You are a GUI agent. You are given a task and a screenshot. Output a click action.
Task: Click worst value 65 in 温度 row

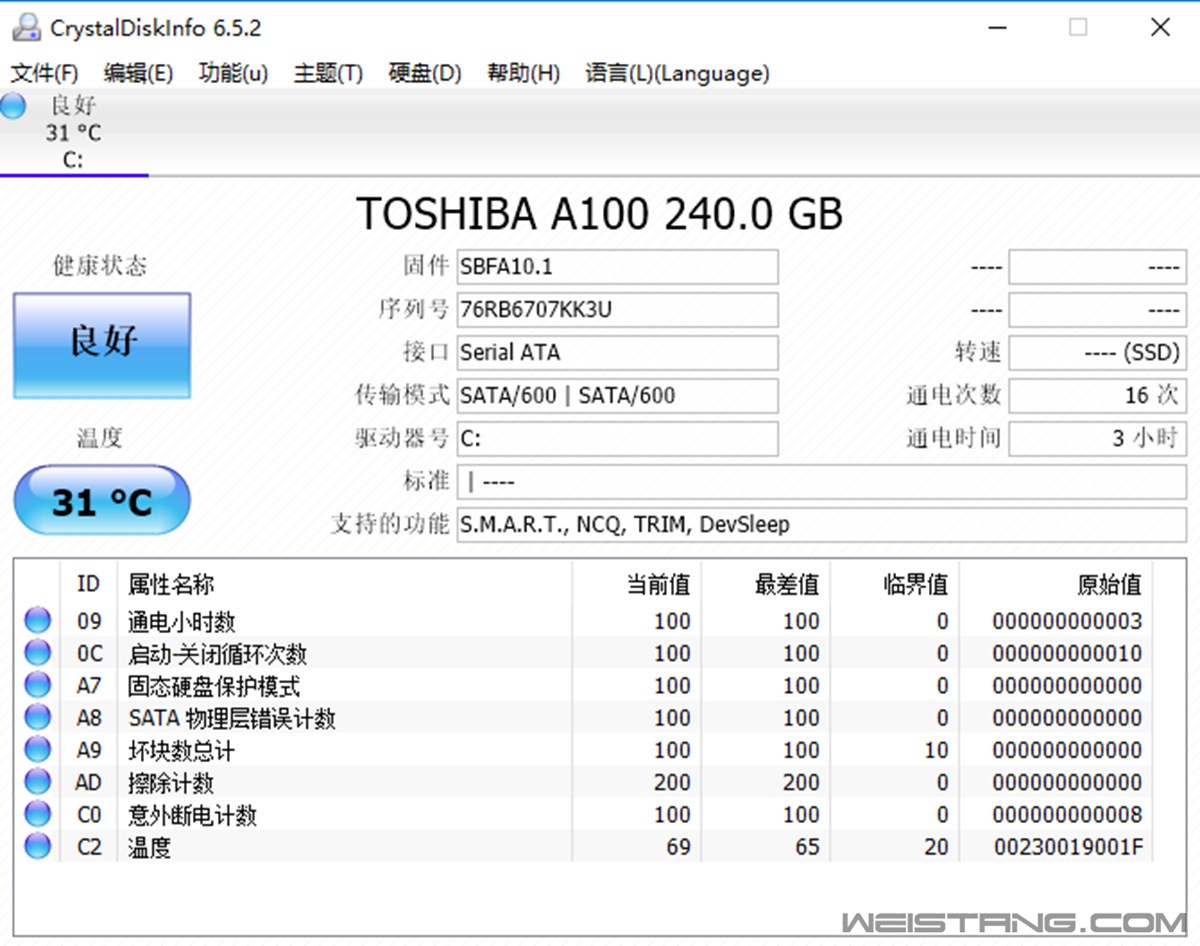807,847
